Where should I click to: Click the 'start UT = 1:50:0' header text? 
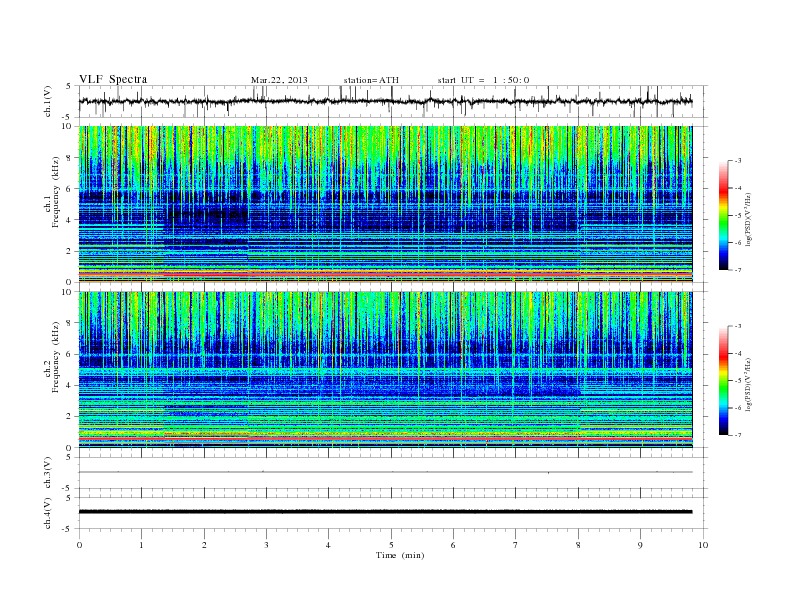coord(483,80)
